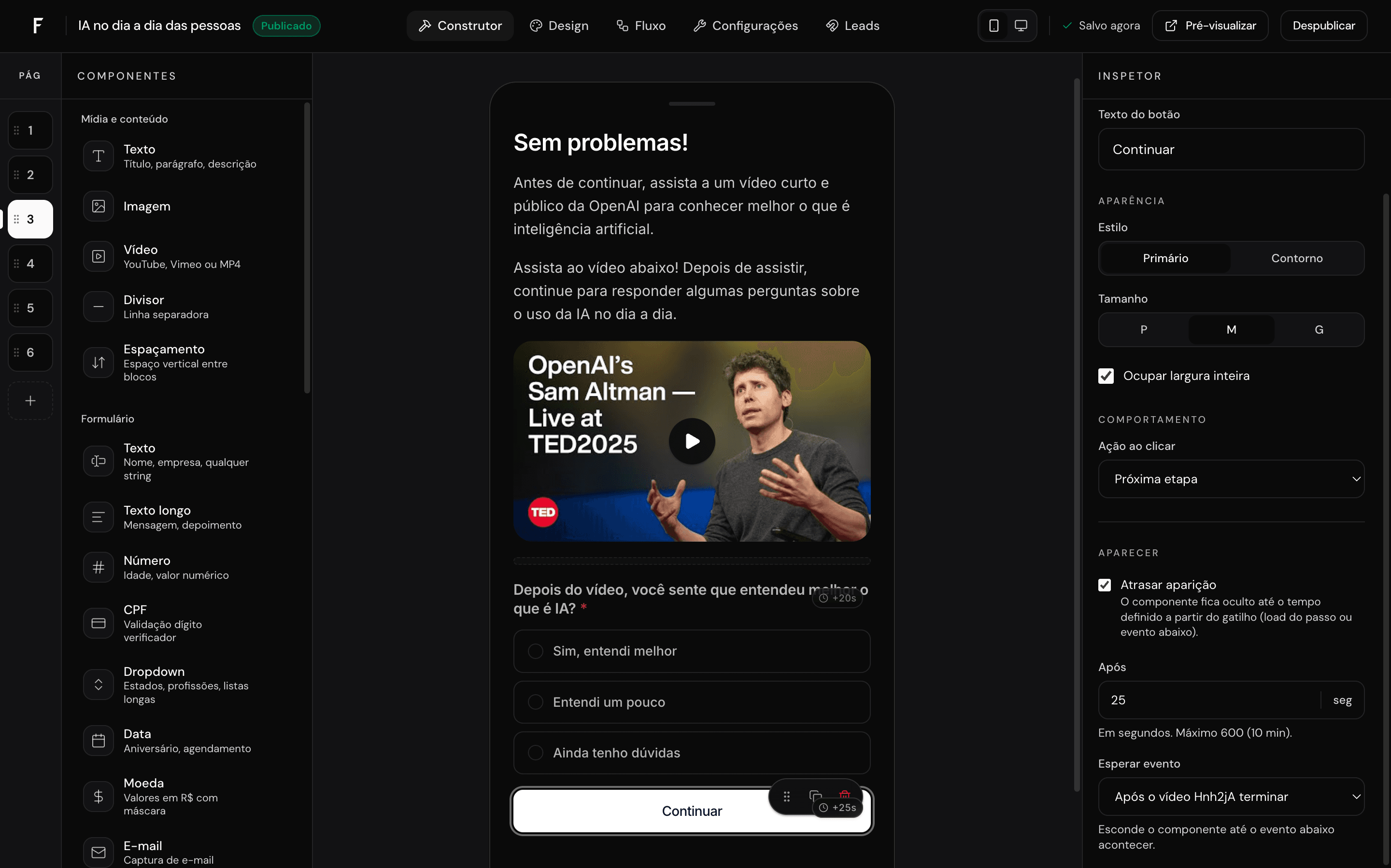This screenshot has width=1391, height=868.
Task: Click the components panel scrollbar
Action: coord(307,248)
